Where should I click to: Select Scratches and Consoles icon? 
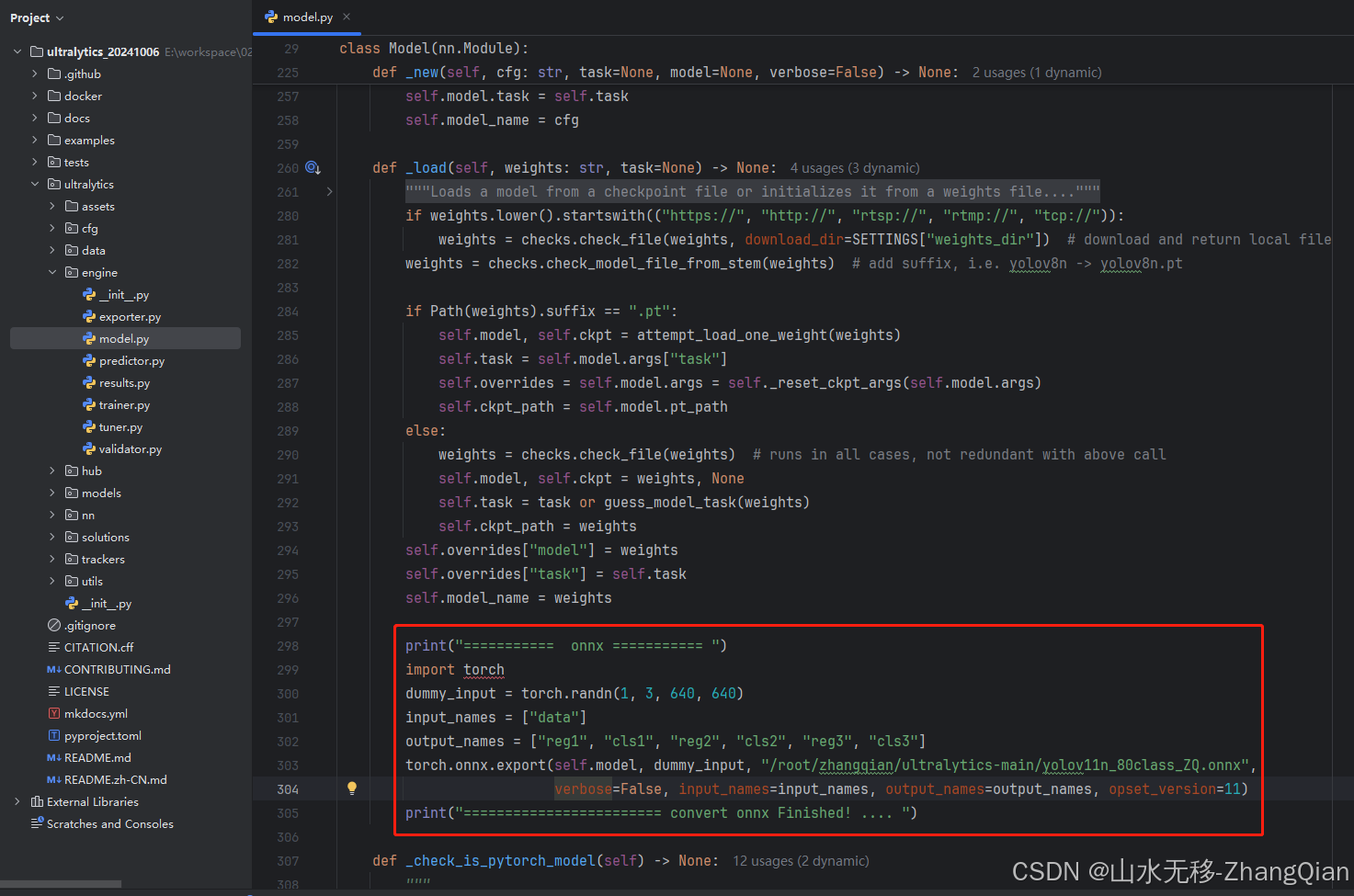click(x=37, y=823)
